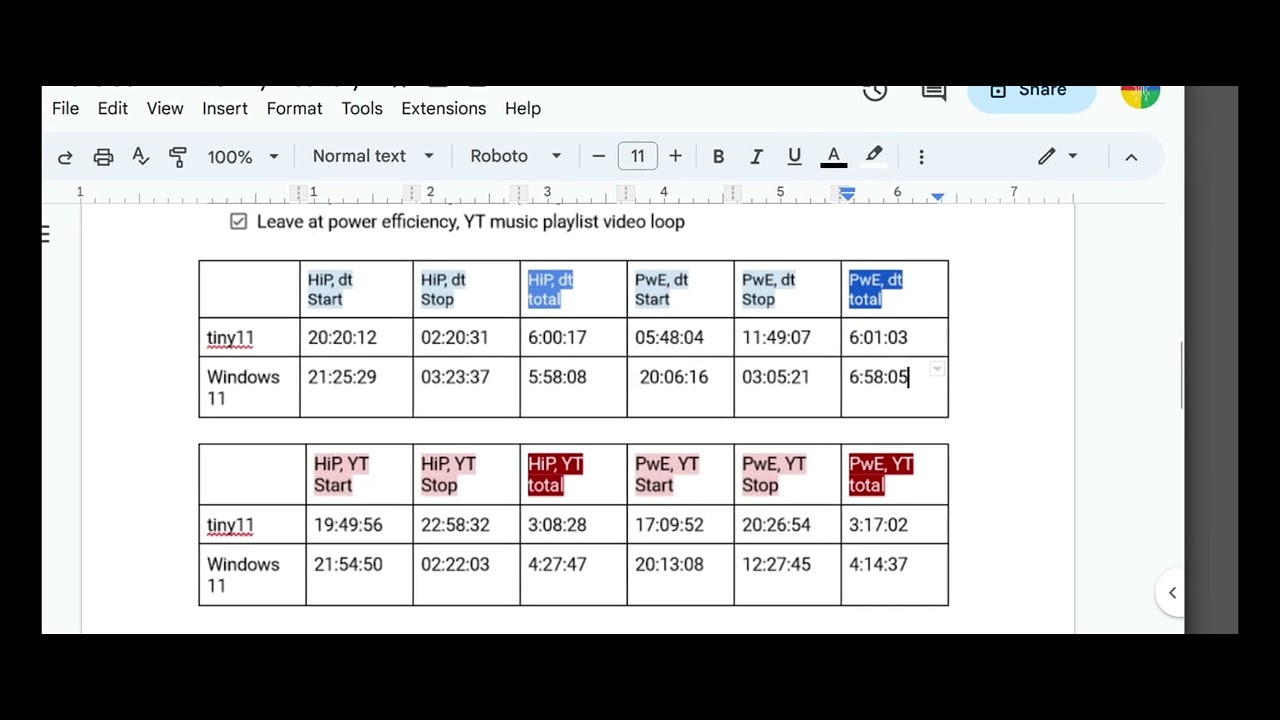Print the document with printer icon
The image size is (1280, 720).
click(x=103, y=157)
